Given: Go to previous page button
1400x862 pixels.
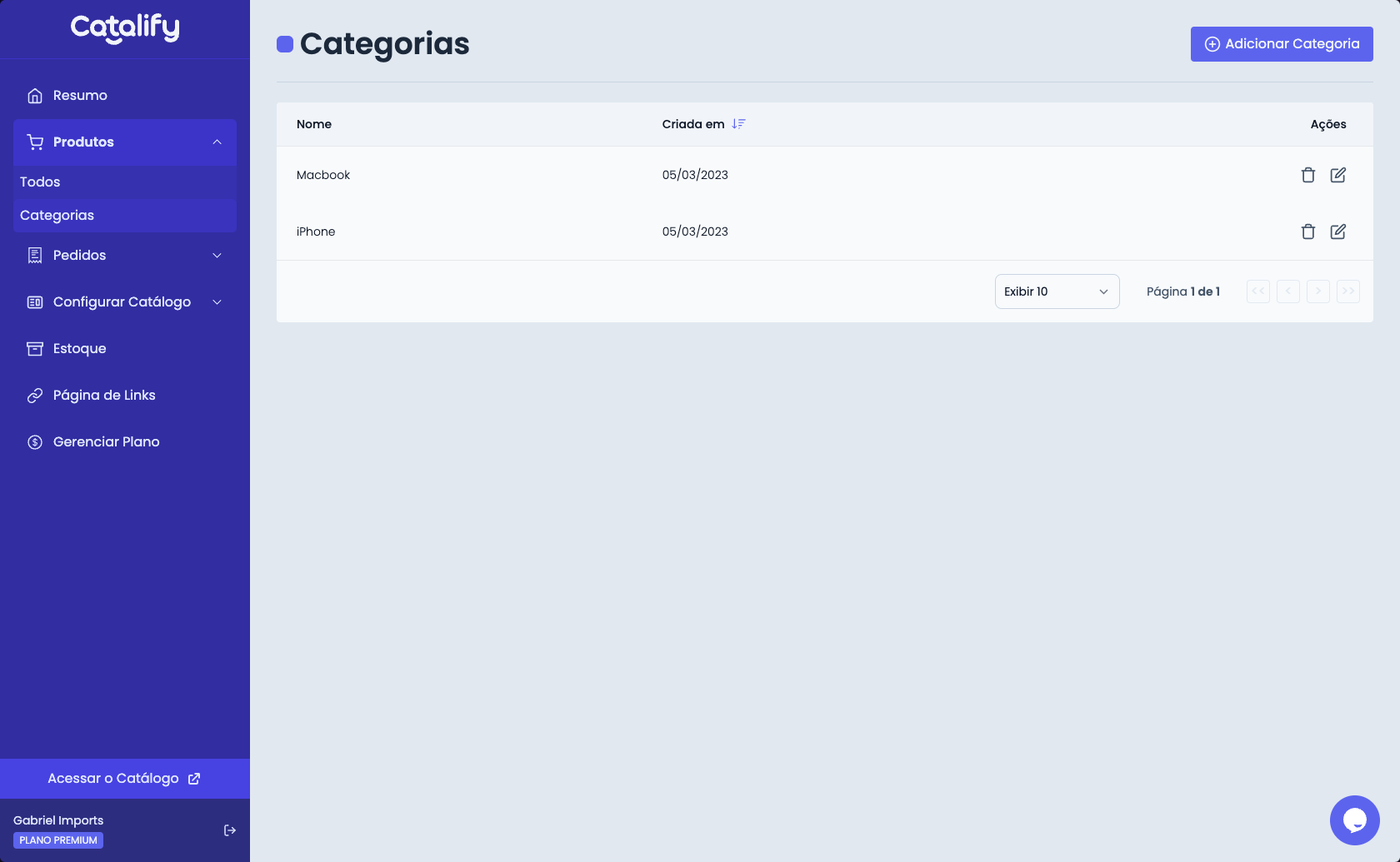Looking at the screenshot, I should click(1288, 291).
